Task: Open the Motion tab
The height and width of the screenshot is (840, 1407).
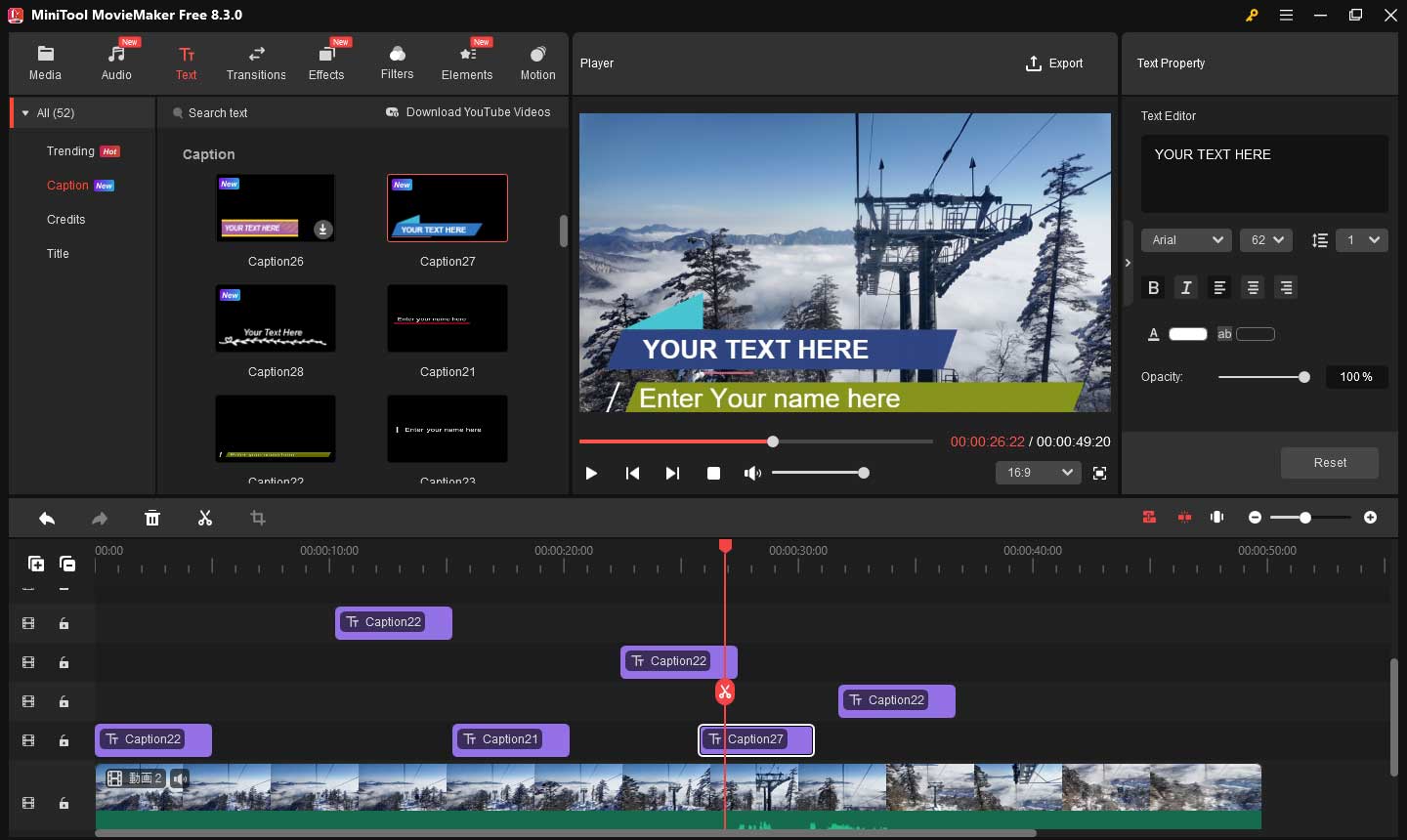Action: point(537,63)
